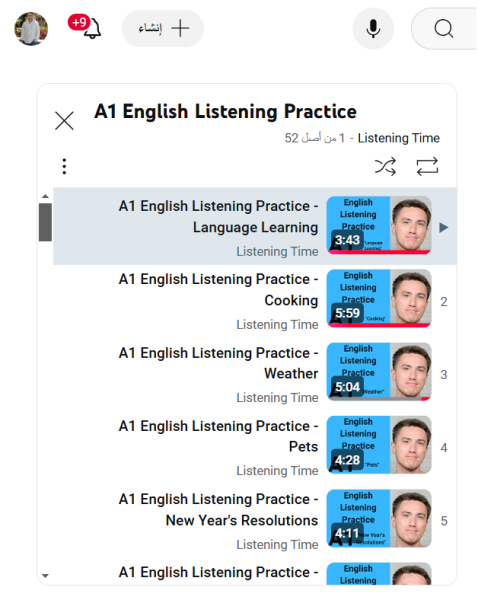The height and width of the screenshot is (600, 478).
Task: Open the Listening Time channel link in the header
Action: pos(398,138)
